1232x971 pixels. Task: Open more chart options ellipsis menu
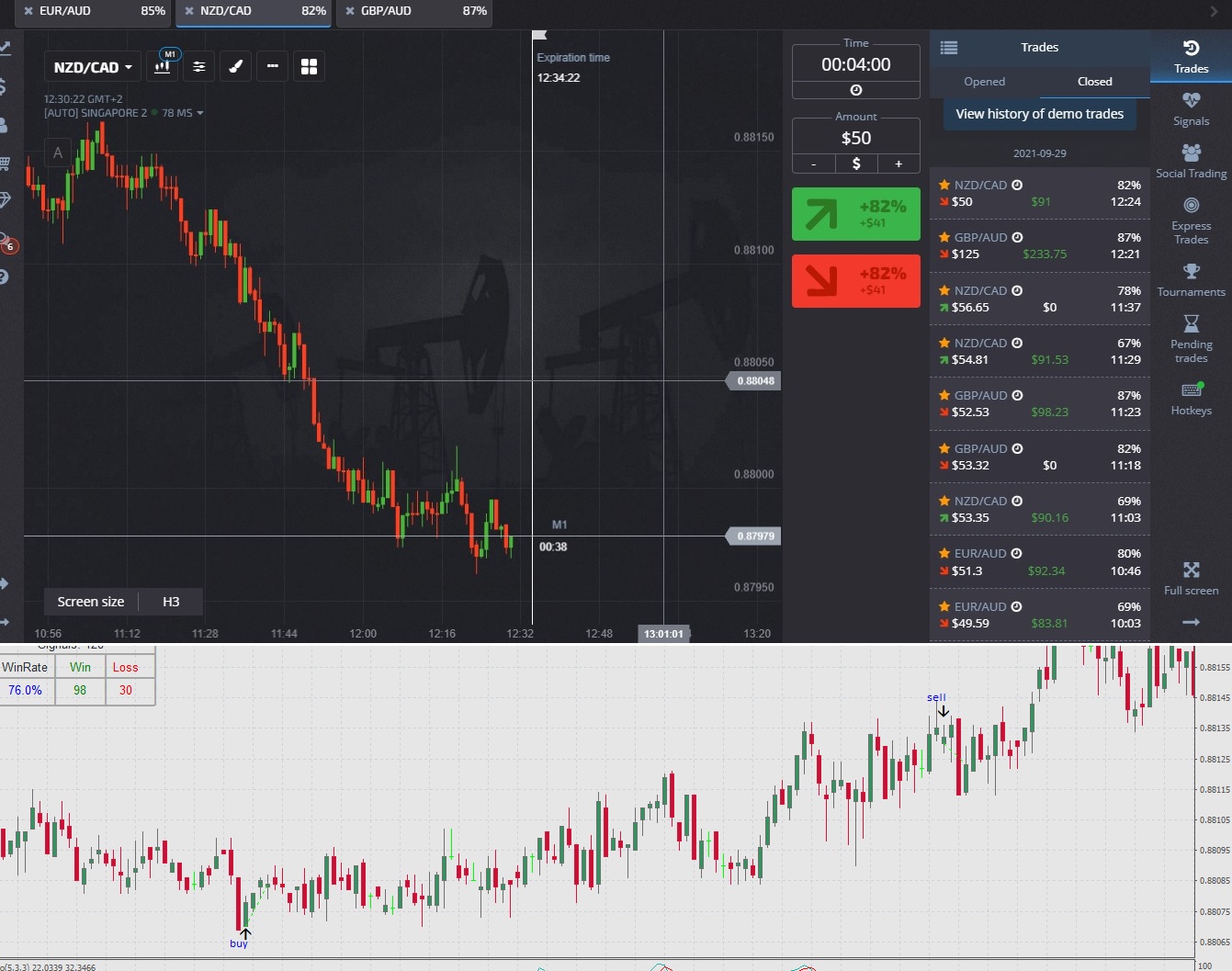pos(273,66)
